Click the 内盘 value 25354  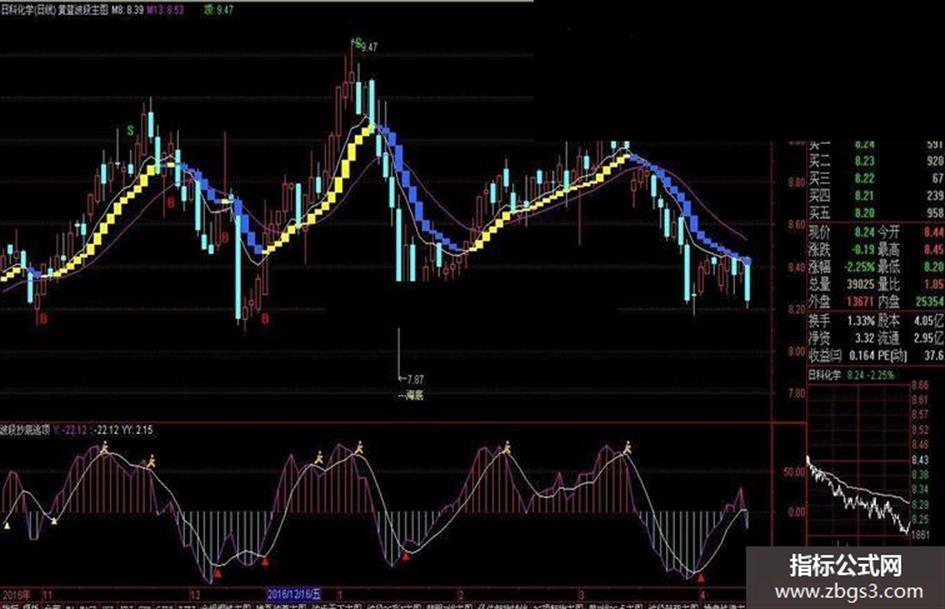[929, 301]
